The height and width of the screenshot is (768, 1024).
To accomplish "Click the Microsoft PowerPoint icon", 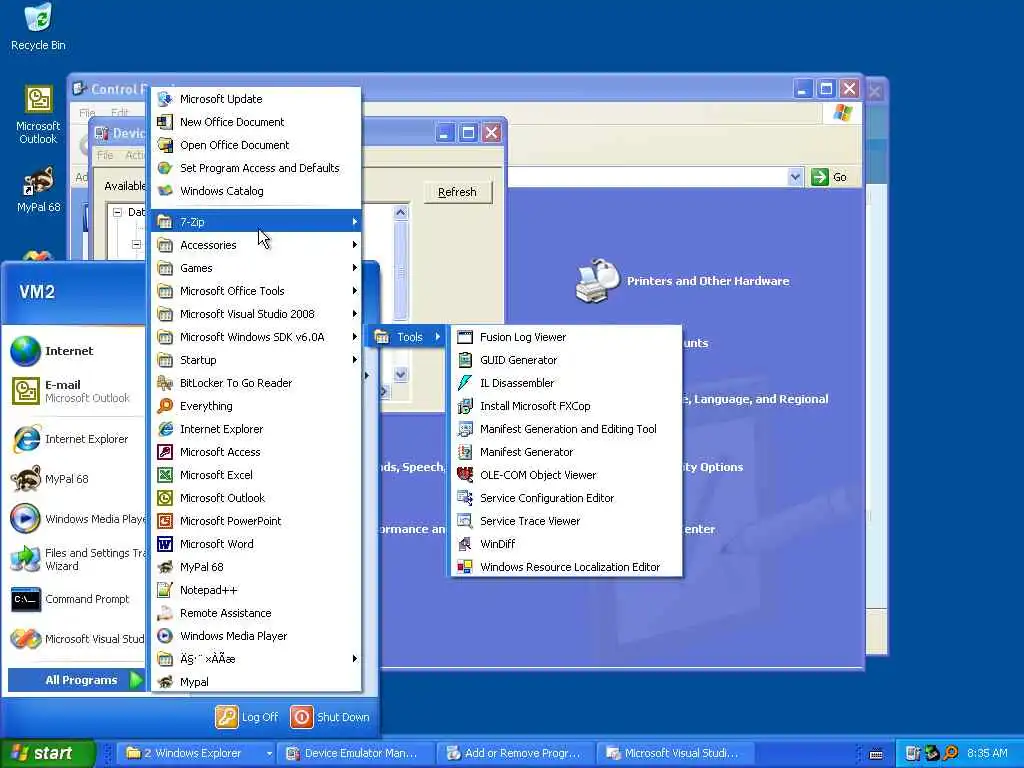I will coord(165,520).
